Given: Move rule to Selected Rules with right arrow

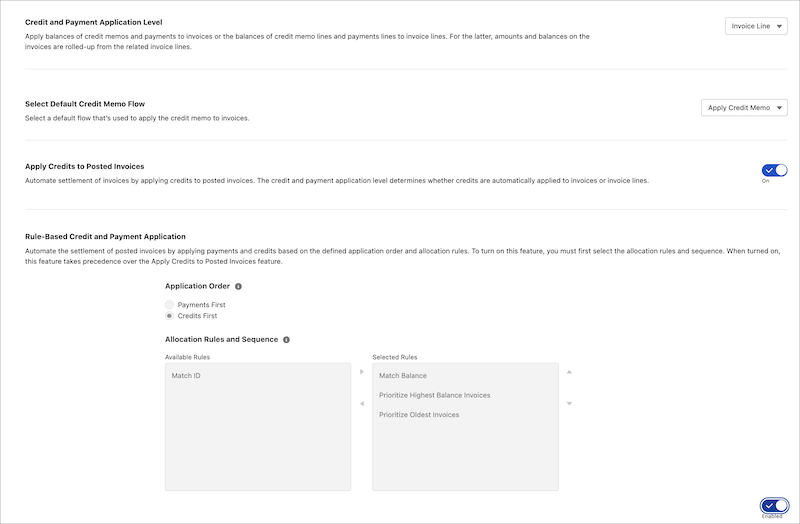Looking at the screenshot, I should click(x=362, y=372).
